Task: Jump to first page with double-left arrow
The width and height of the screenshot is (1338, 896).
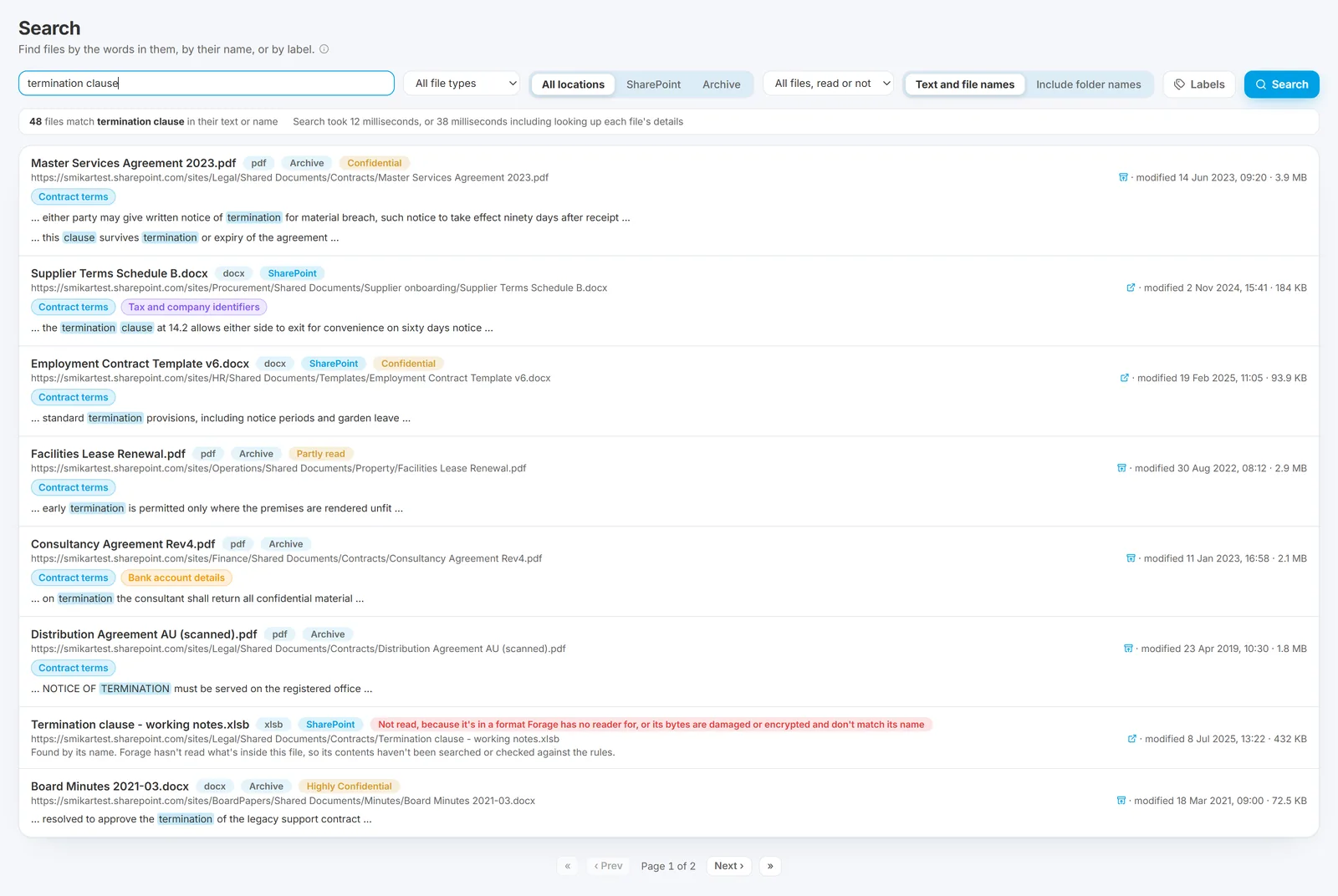Action: [568, 866]
